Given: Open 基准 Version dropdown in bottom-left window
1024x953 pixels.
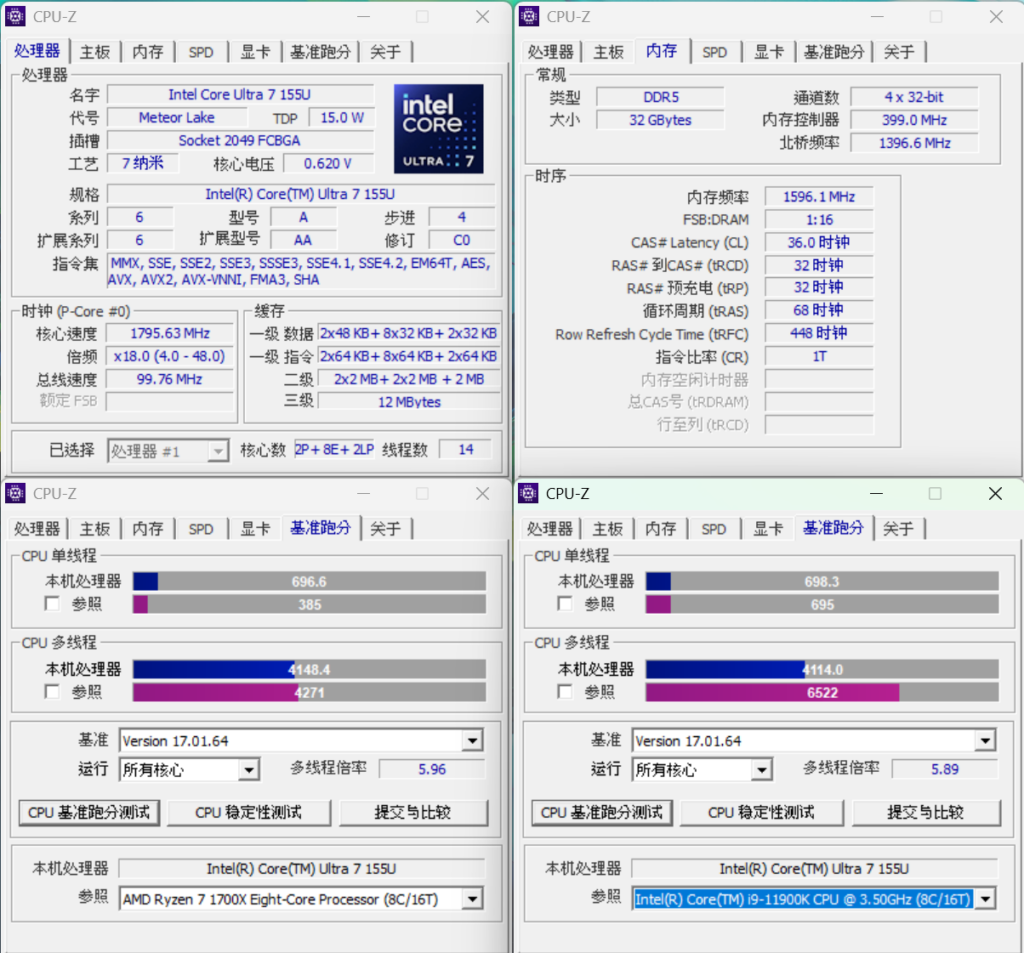Looking at the screenshot, I should coord(301,741).
